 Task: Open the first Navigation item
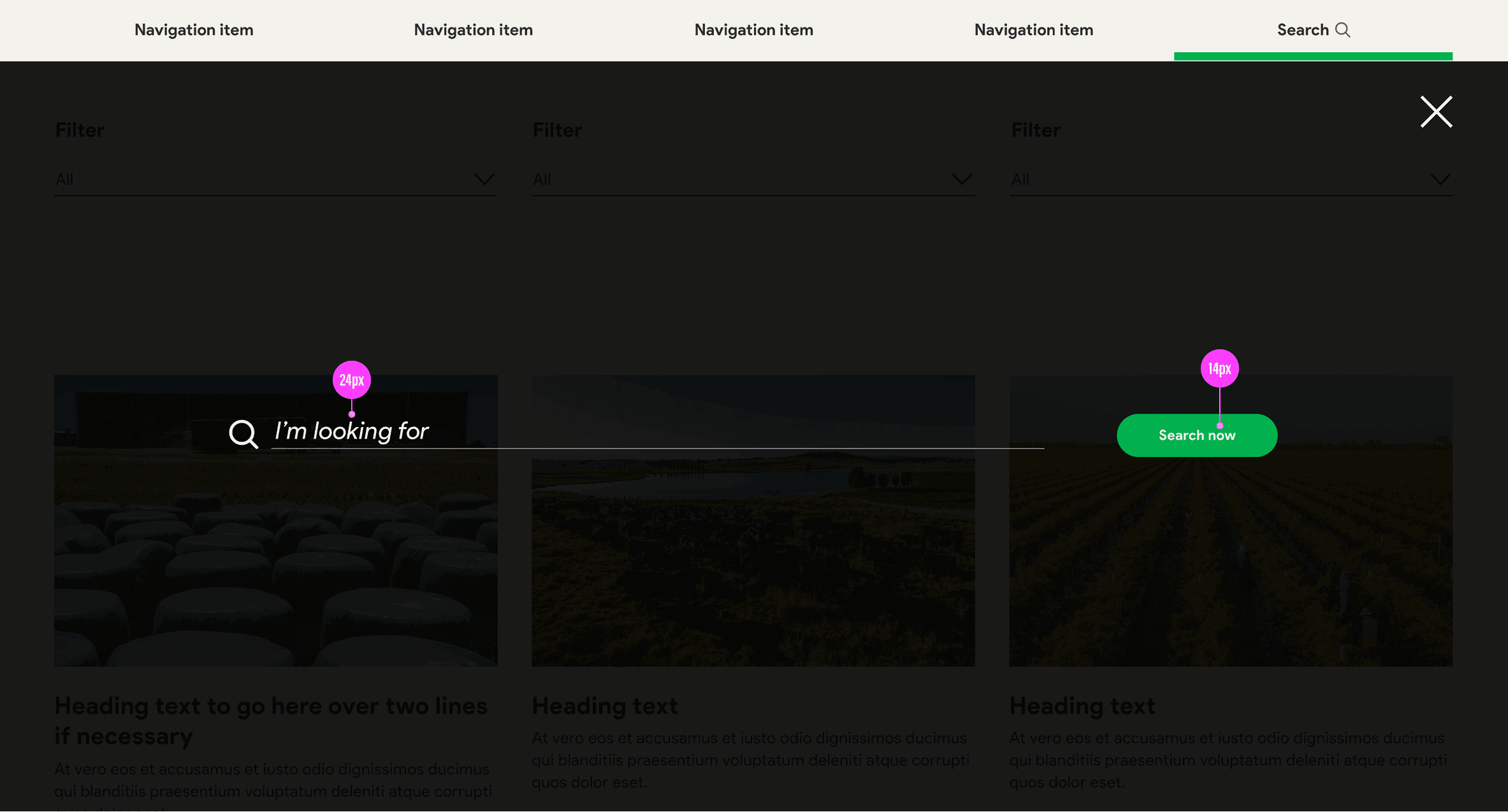pos(194,30)
